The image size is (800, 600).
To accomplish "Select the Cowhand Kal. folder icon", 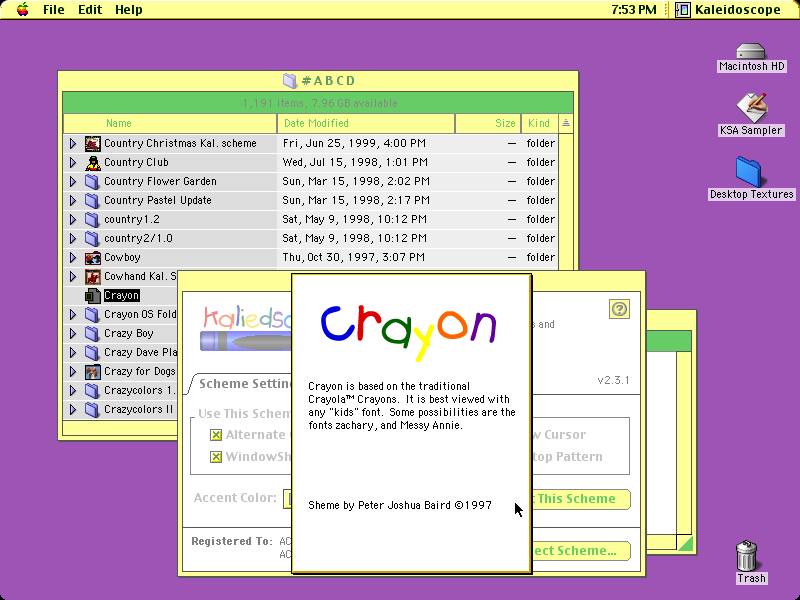I will click(92, 276).
